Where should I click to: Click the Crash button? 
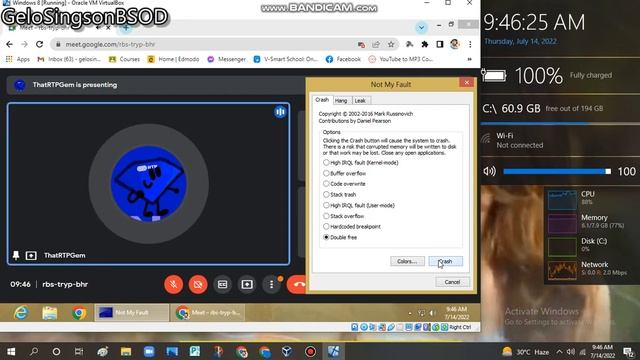point(446,261)
